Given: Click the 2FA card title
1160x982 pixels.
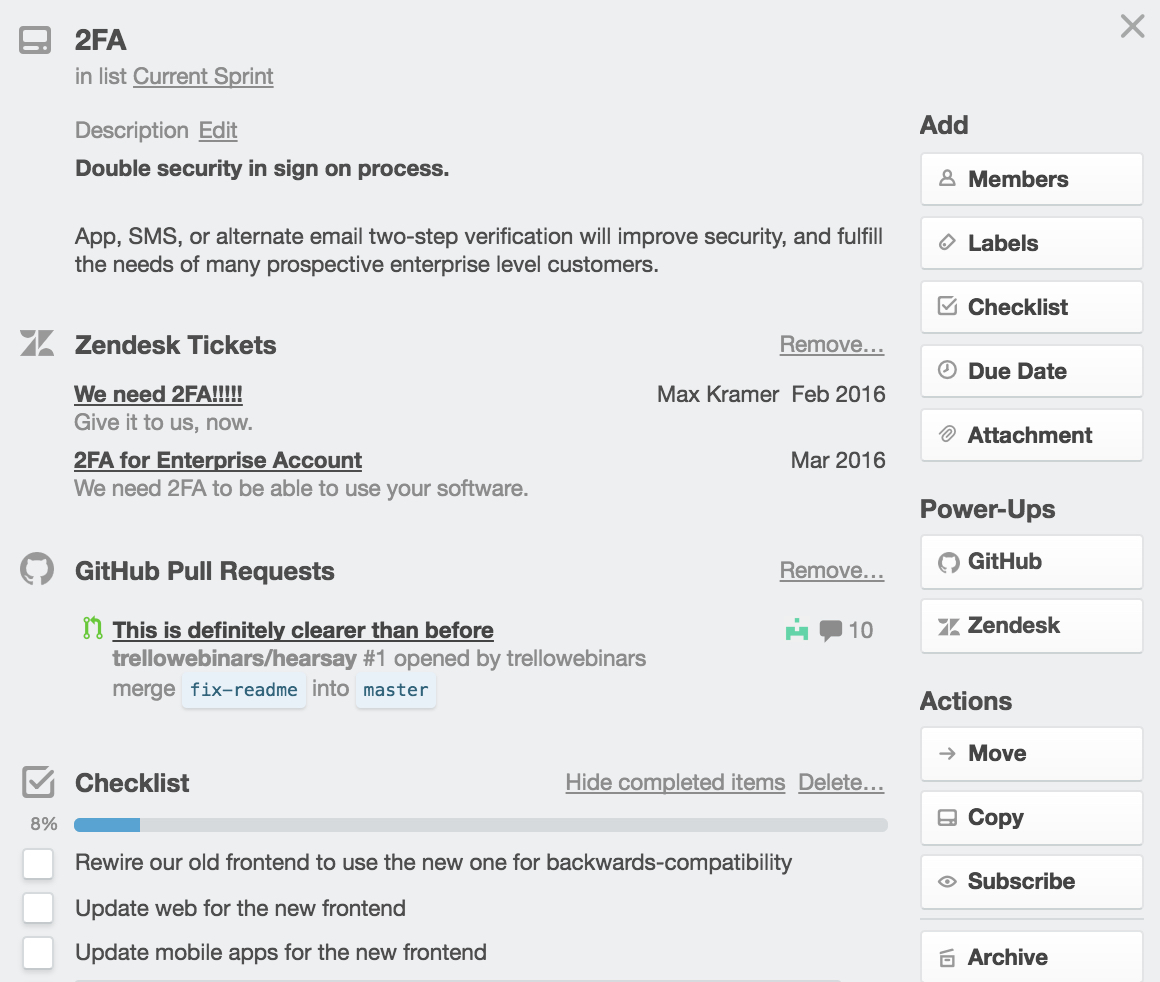Looking at the screenshot, I should 100,40.
